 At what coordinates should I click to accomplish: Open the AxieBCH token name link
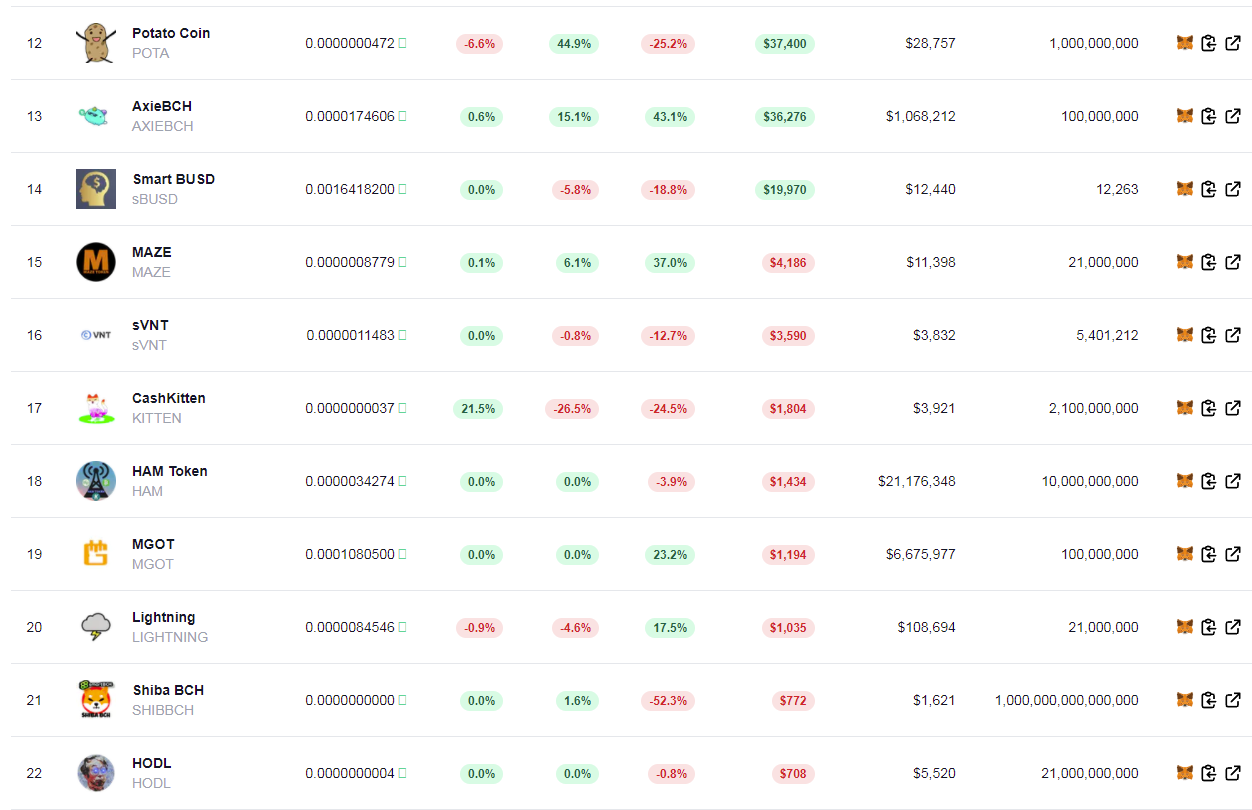coord(162,106)
